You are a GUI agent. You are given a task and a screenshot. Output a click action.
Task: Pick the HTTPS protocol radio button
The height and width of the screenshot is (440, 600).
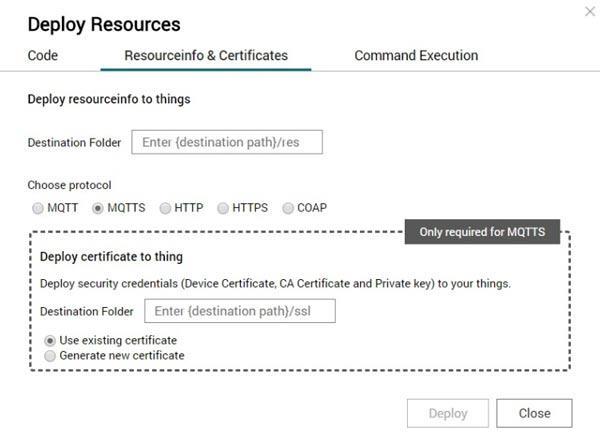click(224, 209)
